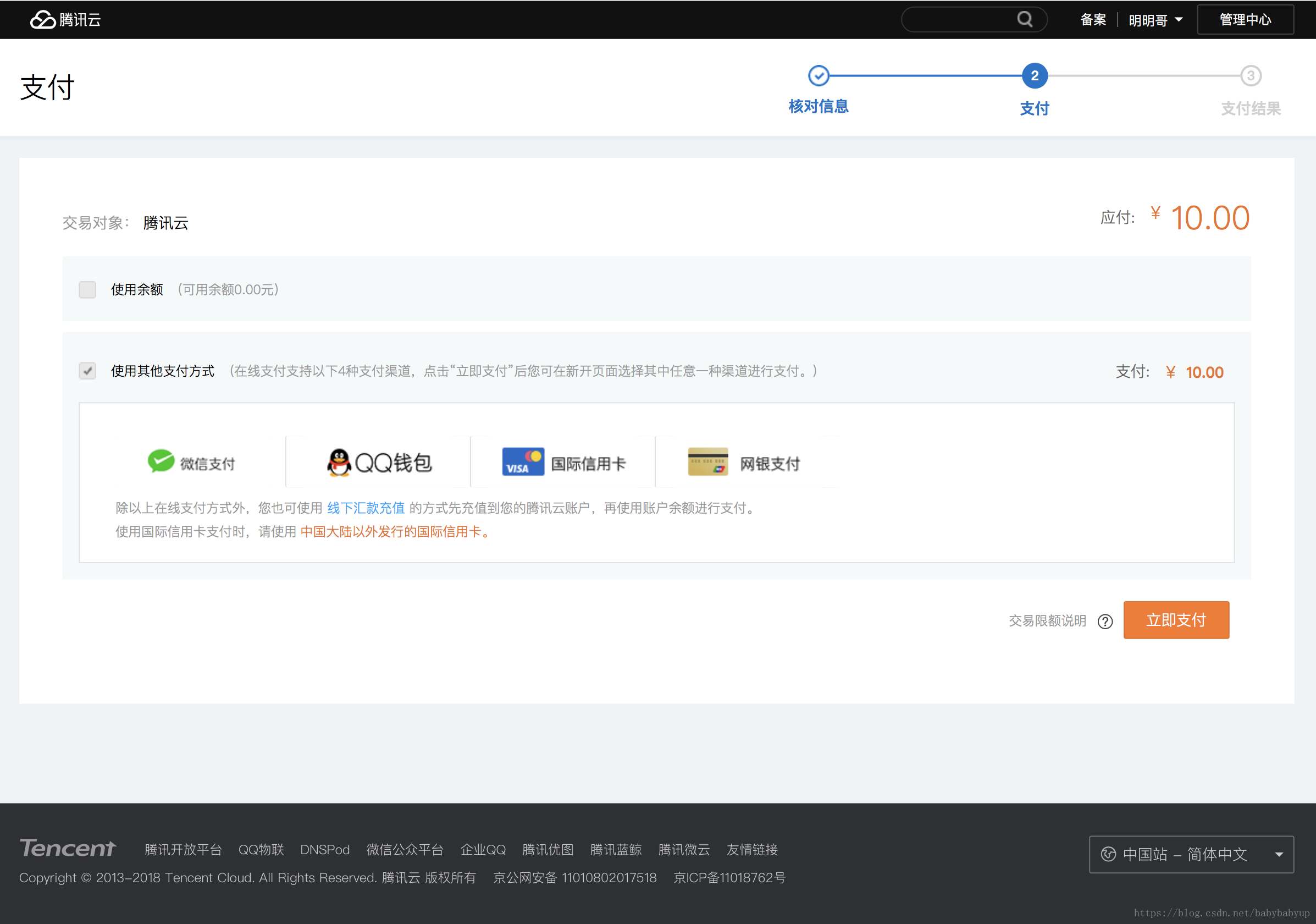This screenshot has height=924, width=1316.
Task: Click the language selector dropdown arrow
Action: (1279, 855)
